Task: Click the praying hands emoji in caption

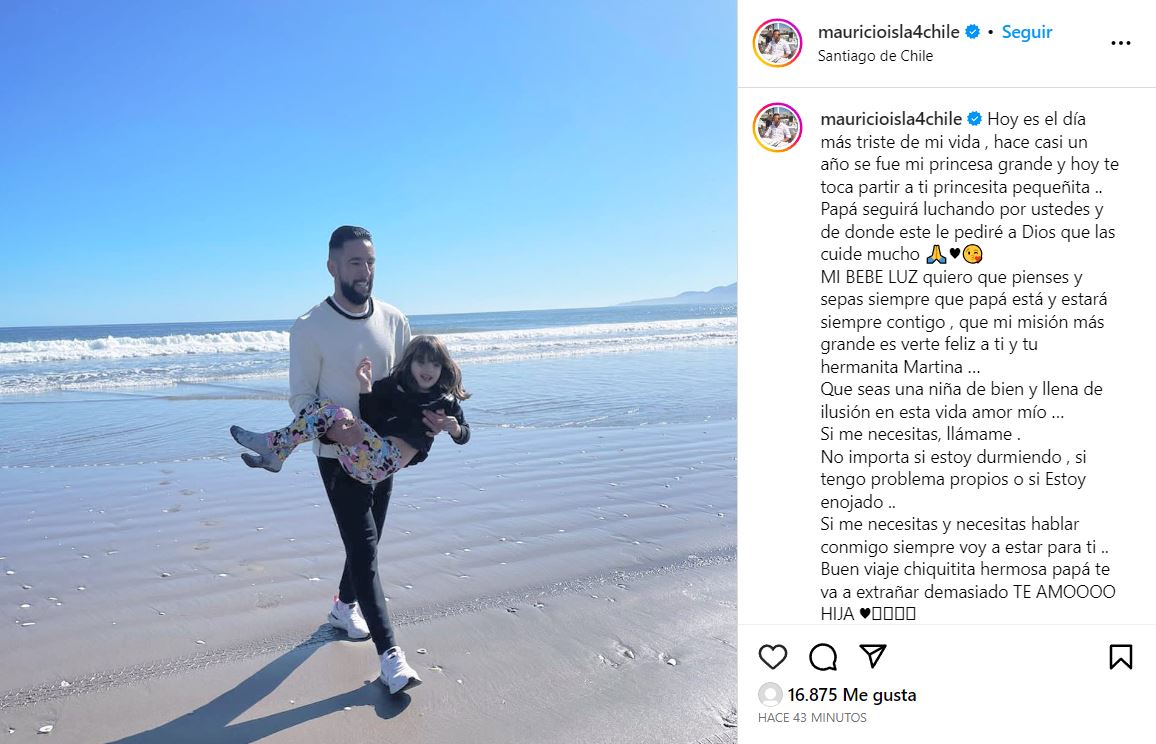Action: click(x=936, y=254)
